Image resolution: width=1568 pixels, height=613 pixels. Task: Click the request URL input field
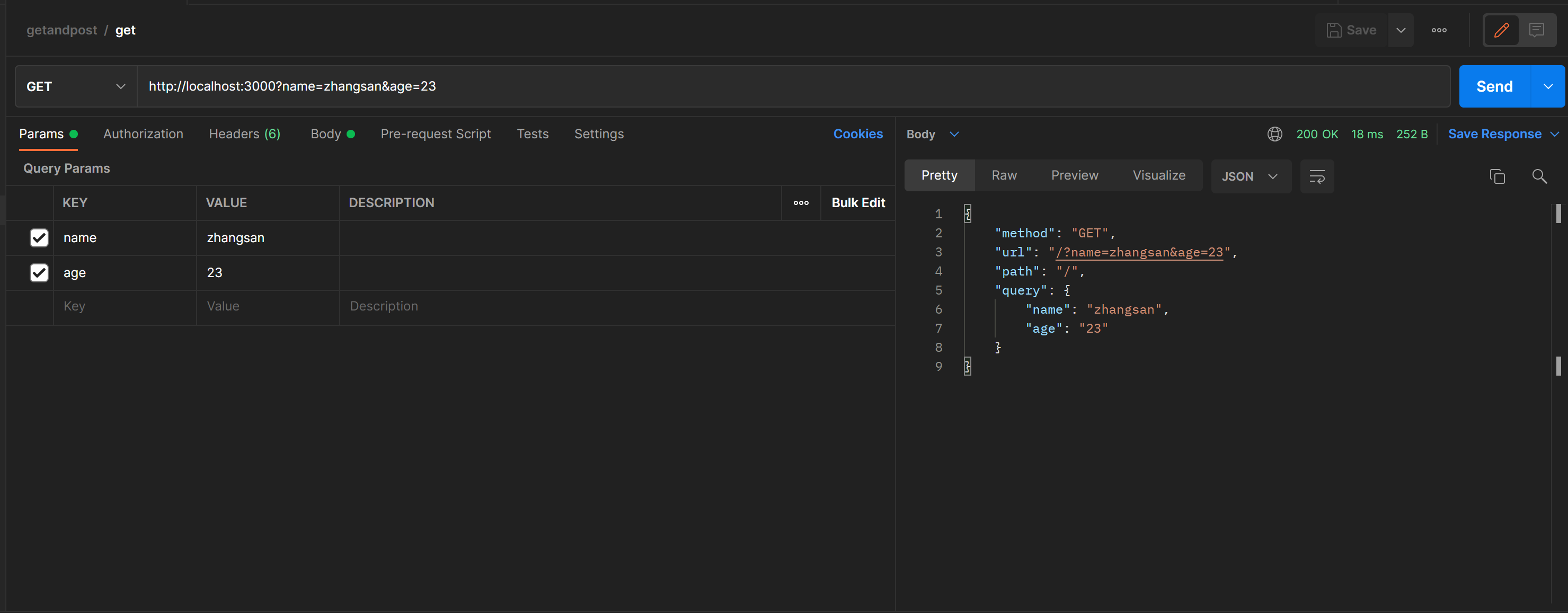pos(791,86)
